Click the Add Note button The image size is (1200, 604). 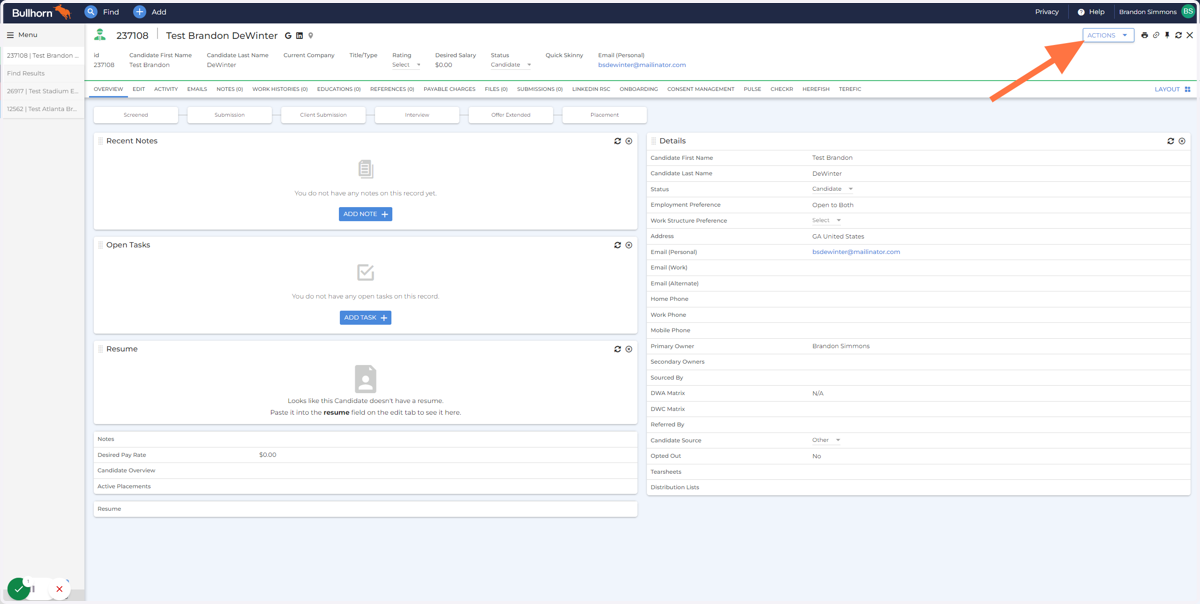coord(365,214)
